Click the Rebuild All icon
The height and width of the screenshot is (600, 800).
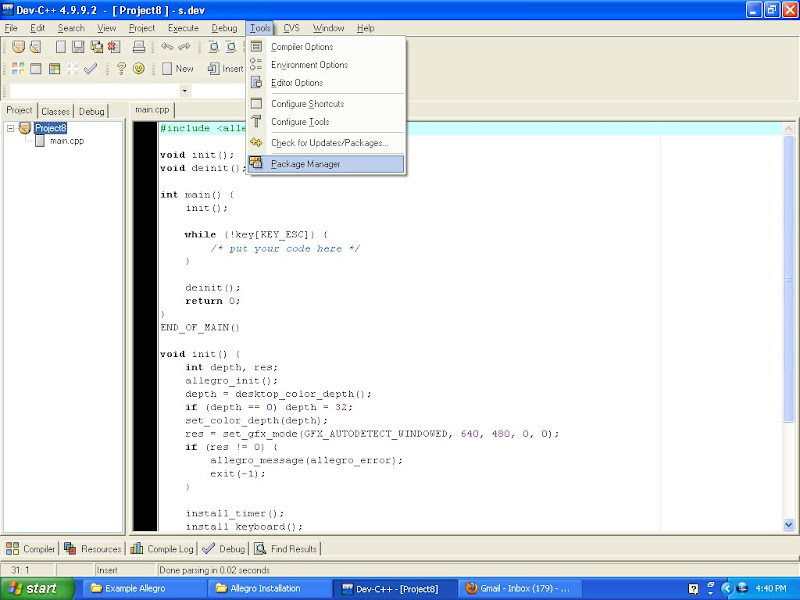tap(72, 68)
